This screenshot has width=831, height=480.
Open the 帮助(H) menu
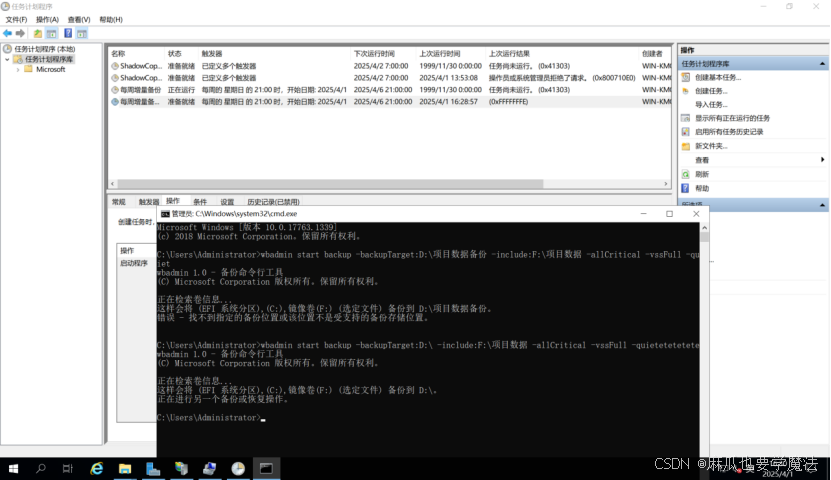pyautogui.click(x=111, y=20)
